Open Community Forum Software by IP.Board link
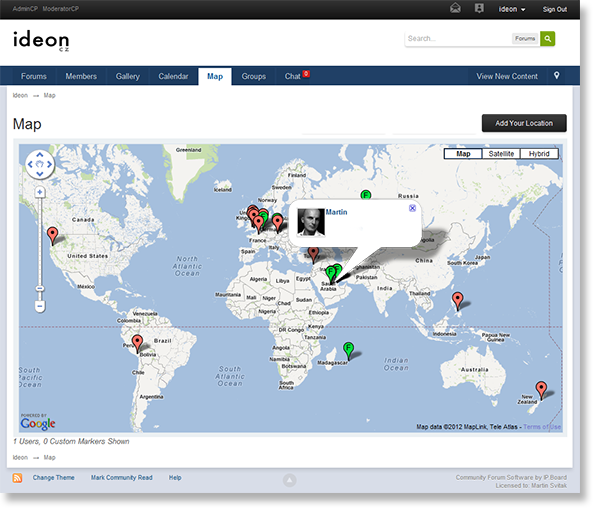The image size is (600, 515). coord(511,478)
